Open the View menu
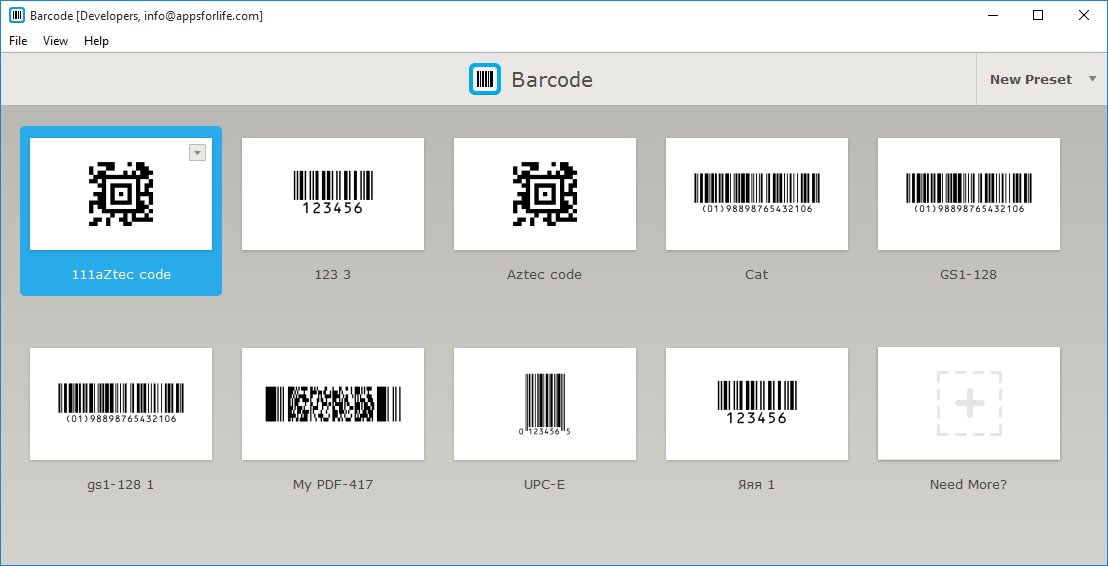 click(x=55, y=41)
